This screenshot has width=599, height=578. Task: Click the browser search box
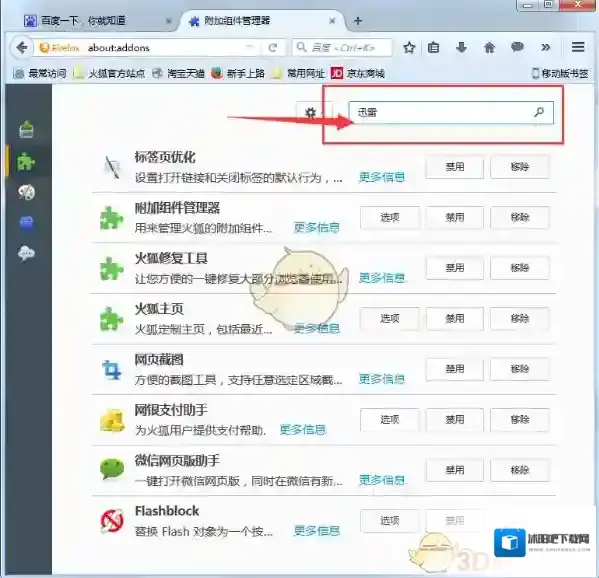342,48
